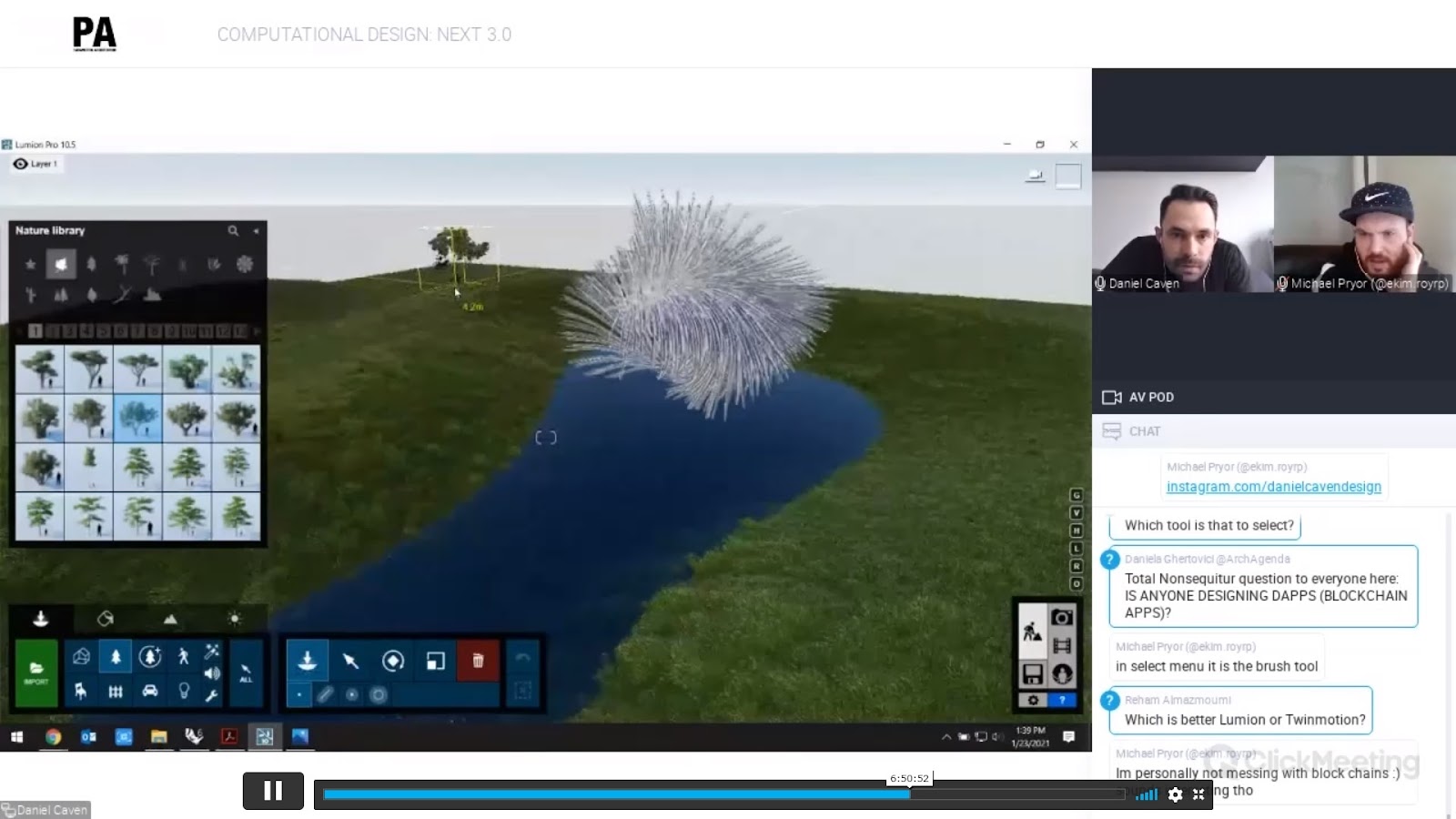Open 360 panorama mode icon
This screenshot has width=1456, height=819.
1061,674
